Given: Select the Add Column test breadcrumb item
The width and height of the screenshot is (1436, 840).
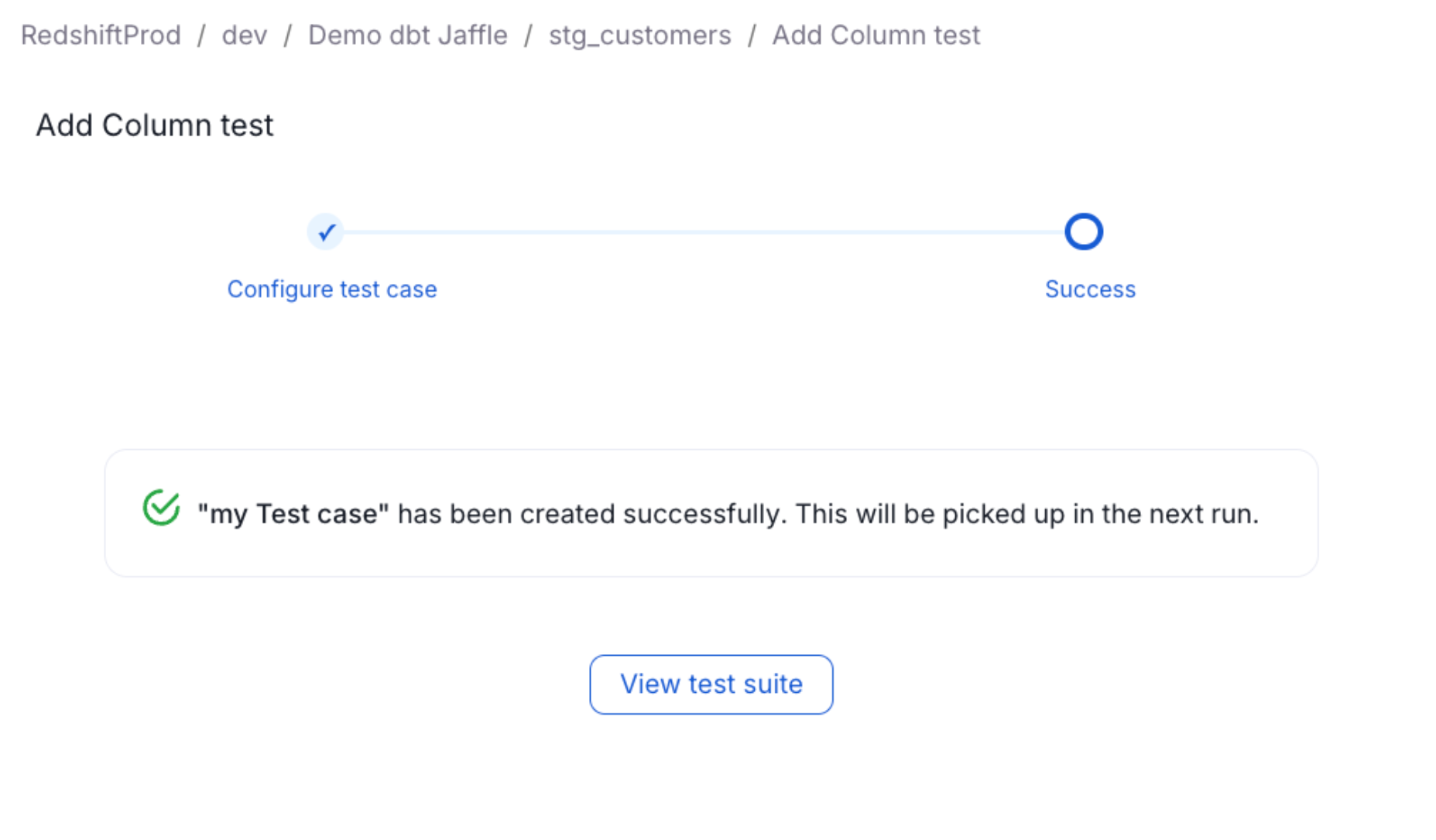Looking at the screenshot, I should (x=876, y=34).
